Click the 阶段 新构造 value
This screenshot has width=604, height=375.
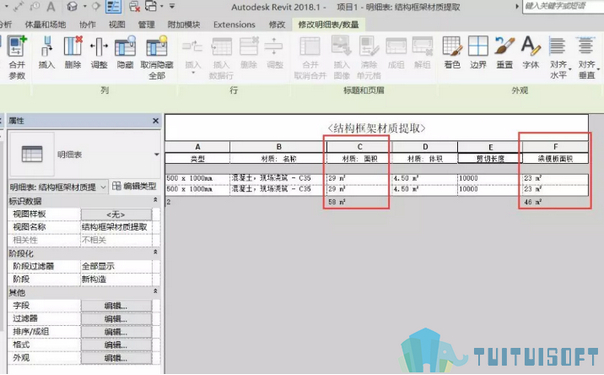pos(117,279)
